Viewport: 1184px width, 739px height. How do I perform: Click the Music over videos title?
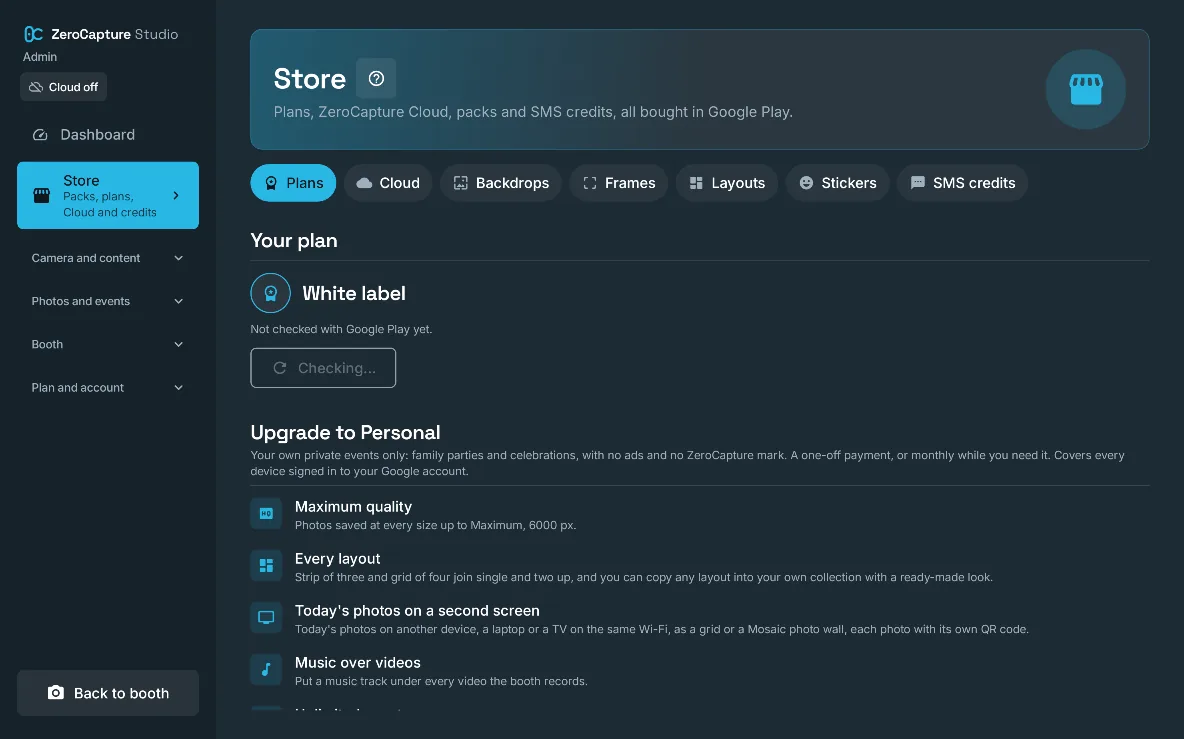pos(358,663)
